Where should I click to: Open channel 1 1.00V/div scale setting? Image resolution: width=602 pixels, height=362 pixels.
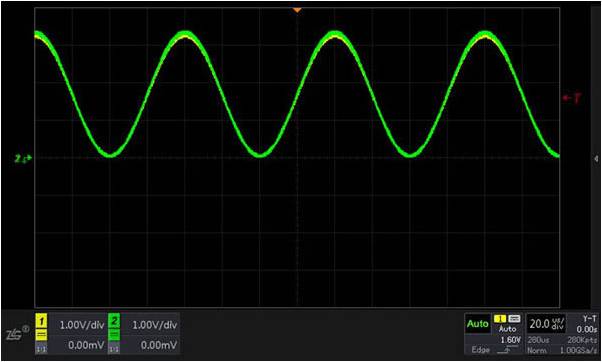point(82,325)
